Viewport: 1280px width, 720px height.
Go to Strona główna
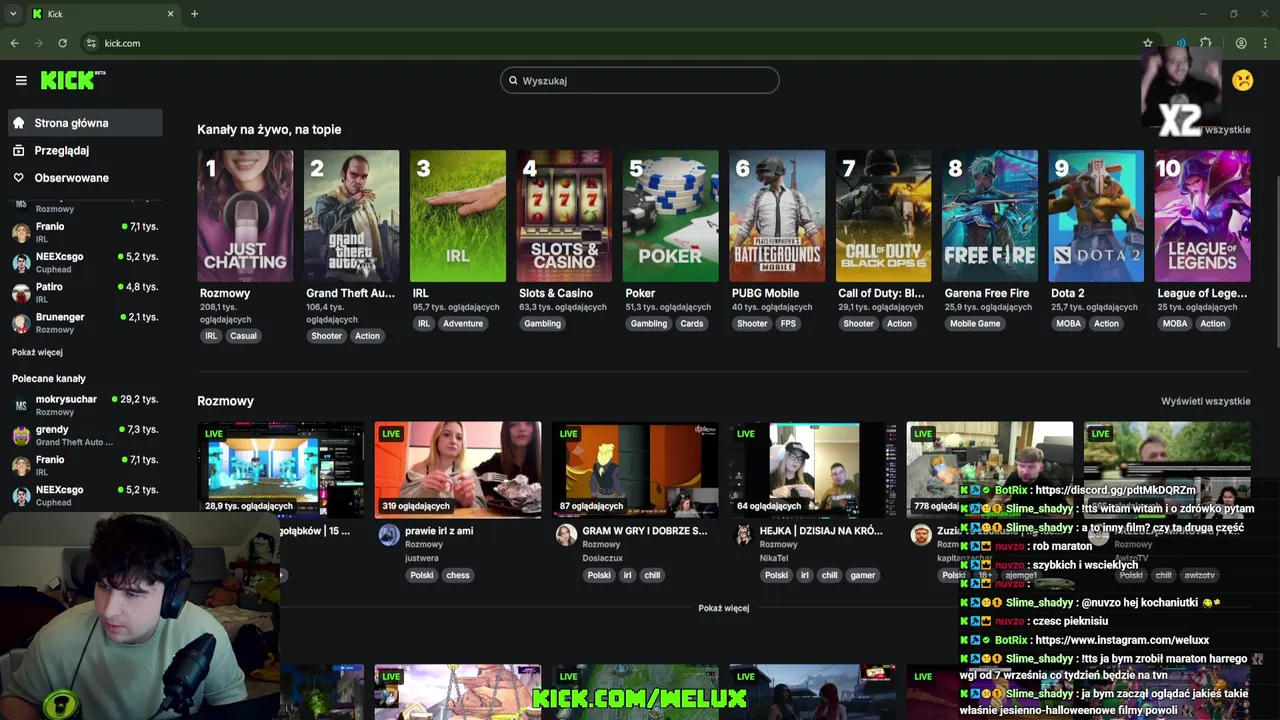[x=85, y=123]
